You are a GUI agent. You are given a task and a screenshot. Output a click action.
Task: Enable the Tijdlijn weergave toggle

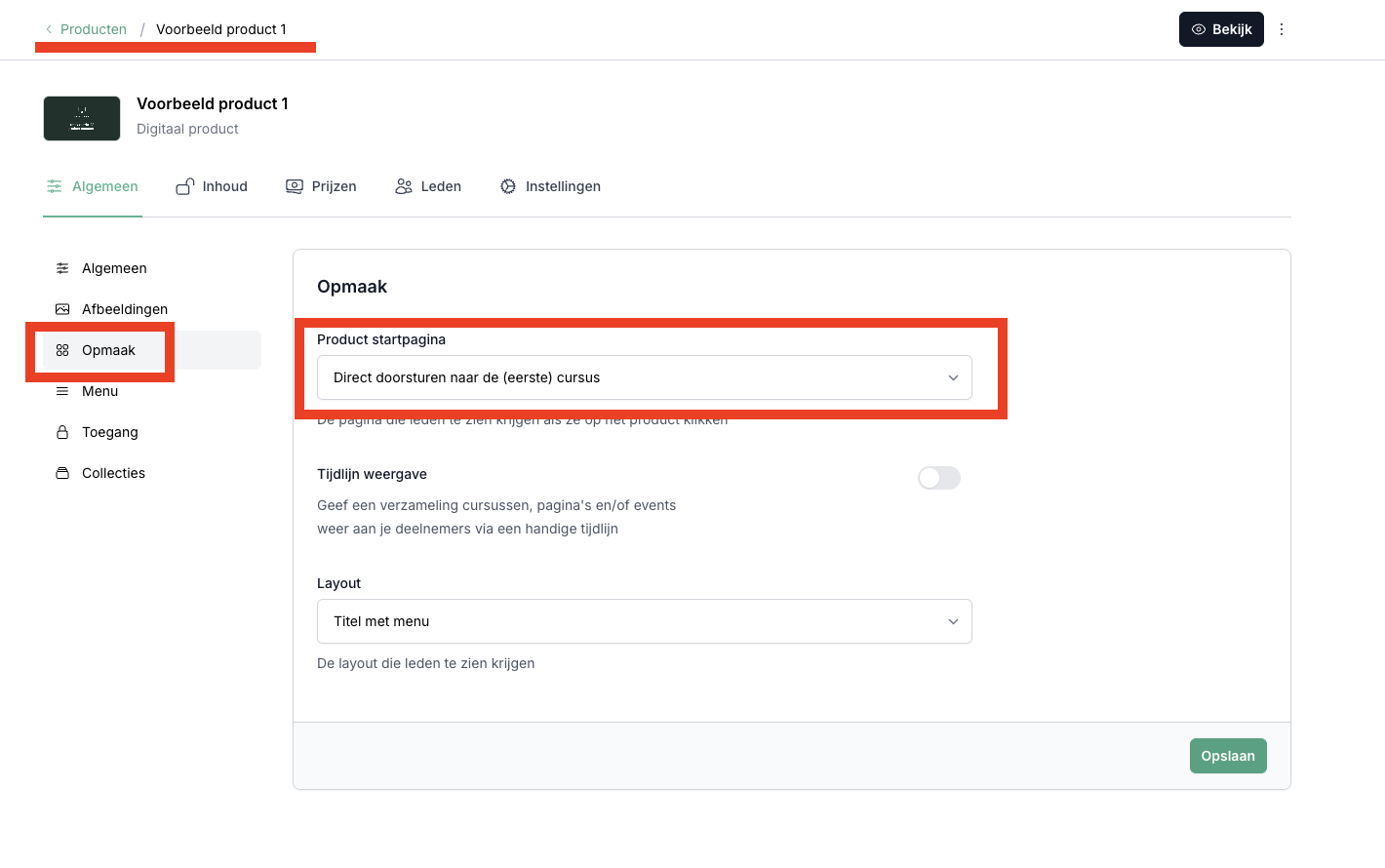click(x=938, y=478)
